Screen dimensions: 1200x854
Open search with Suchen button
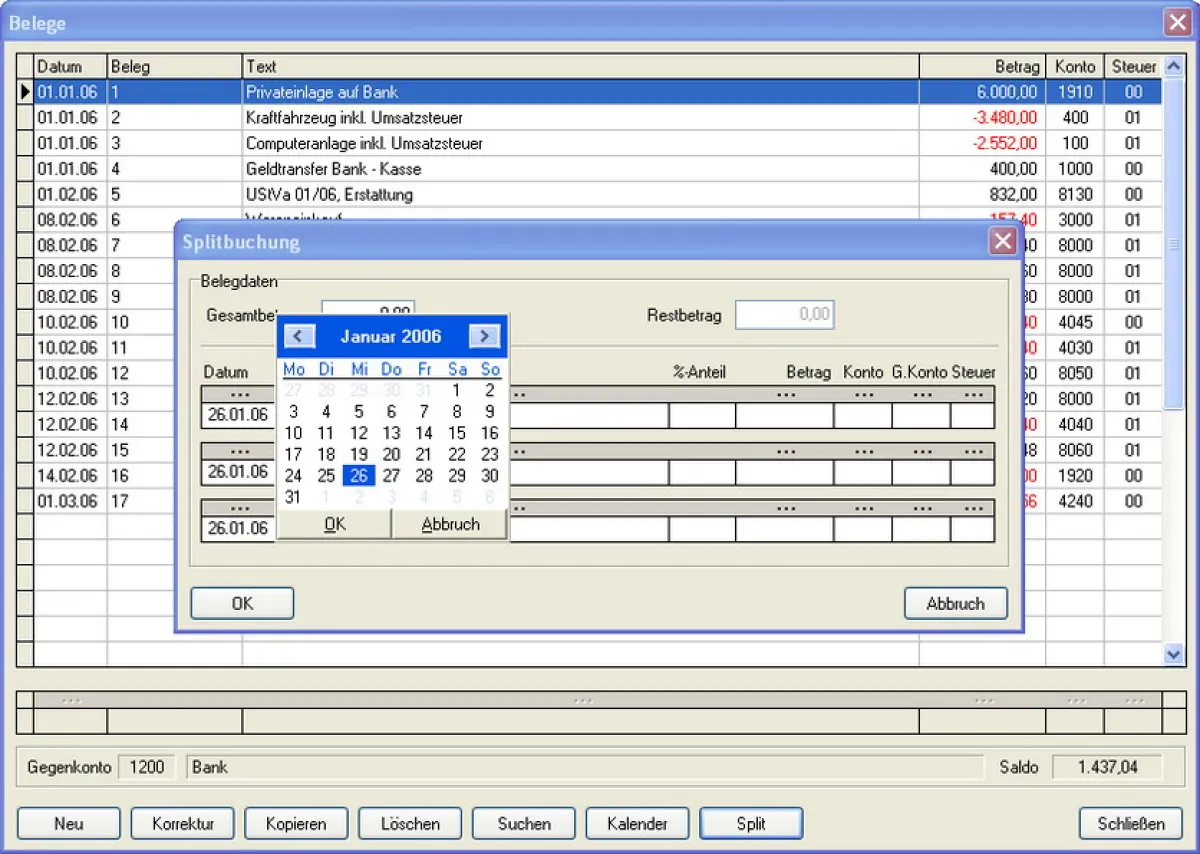[x=524, y=824]
